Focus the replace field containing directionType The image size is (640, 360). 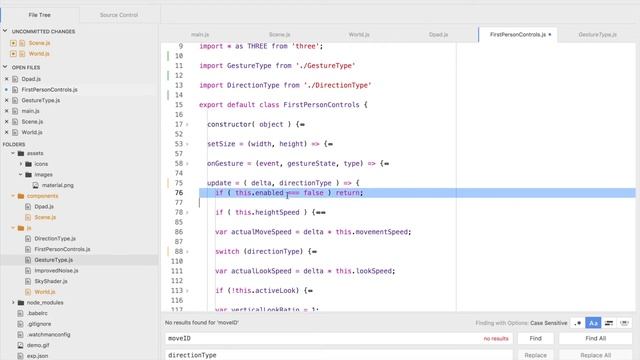[x=338, y=355]
